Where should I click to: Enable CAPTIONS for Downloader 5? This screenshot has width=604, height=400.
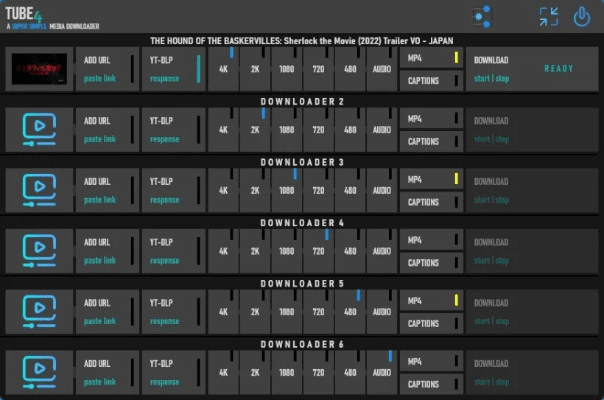click(x=429, y=322)
